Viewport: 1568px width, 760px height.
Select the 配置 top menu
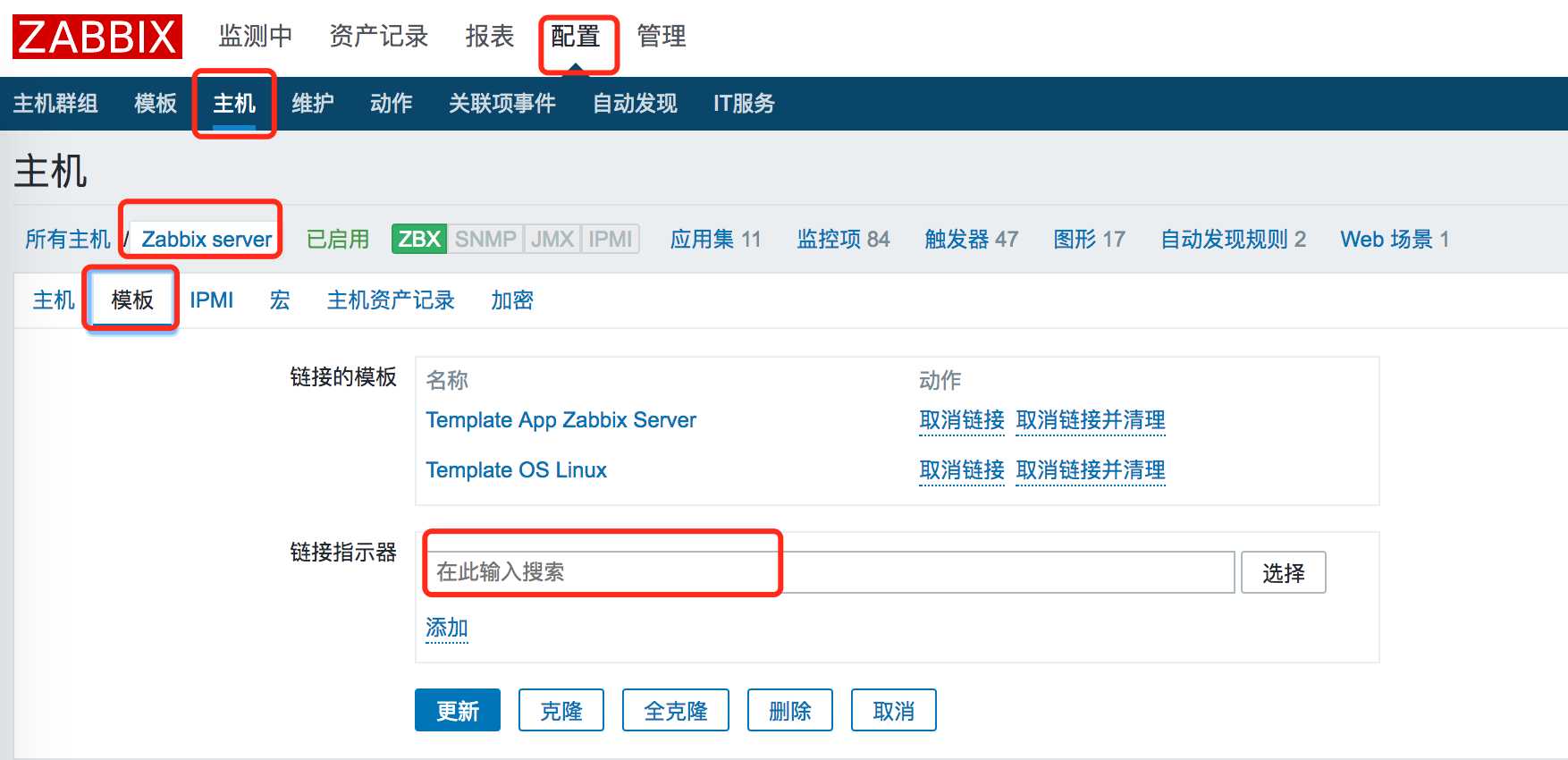click(576, 36)
